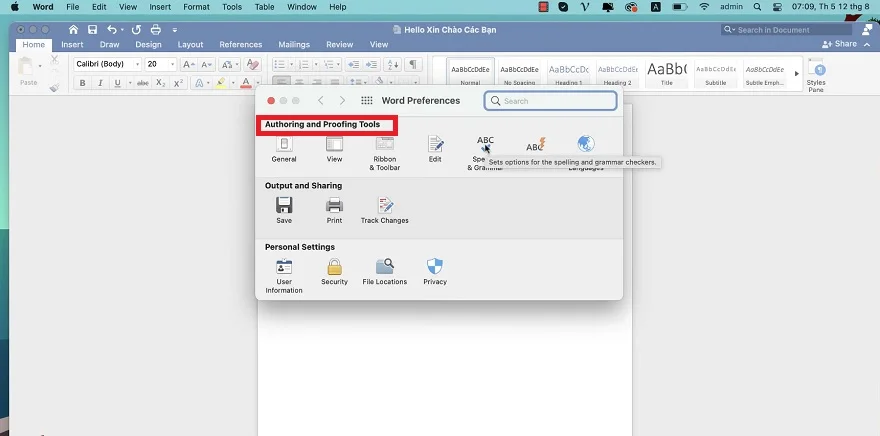Toggle Underline formatting in ribbon

(117, 83)
